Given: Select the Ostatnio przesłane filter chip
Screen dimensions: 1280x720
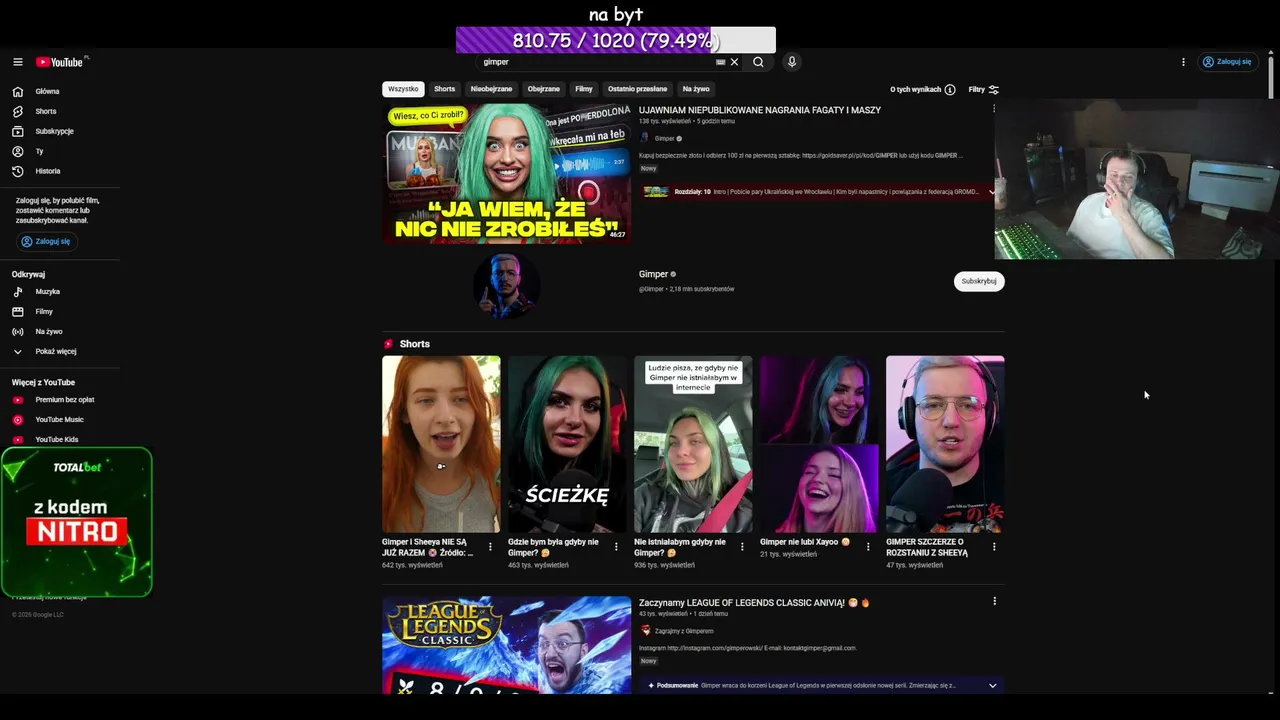Looking at the screenshot, I should coord(637,89).
